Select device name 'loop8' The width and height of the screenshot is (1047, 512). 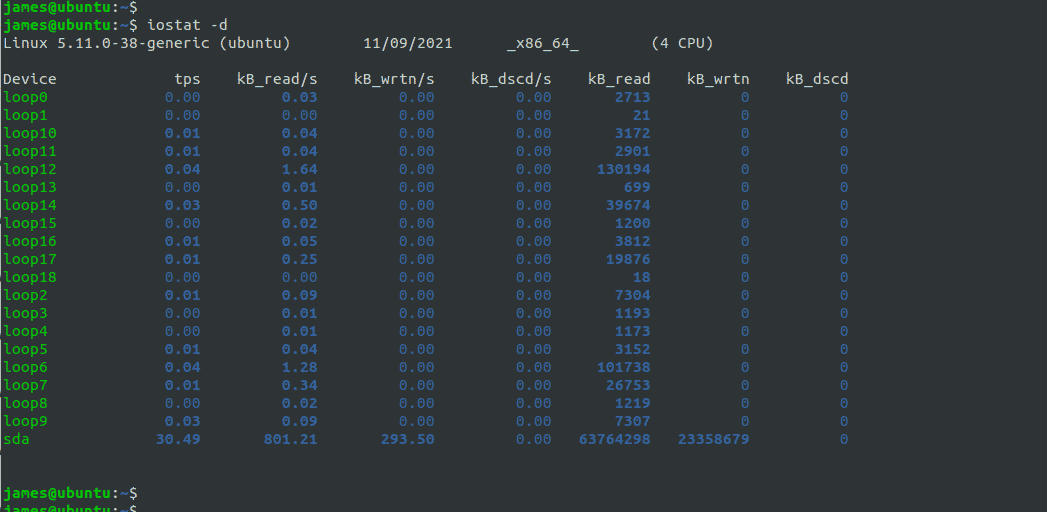click(25, 404)
